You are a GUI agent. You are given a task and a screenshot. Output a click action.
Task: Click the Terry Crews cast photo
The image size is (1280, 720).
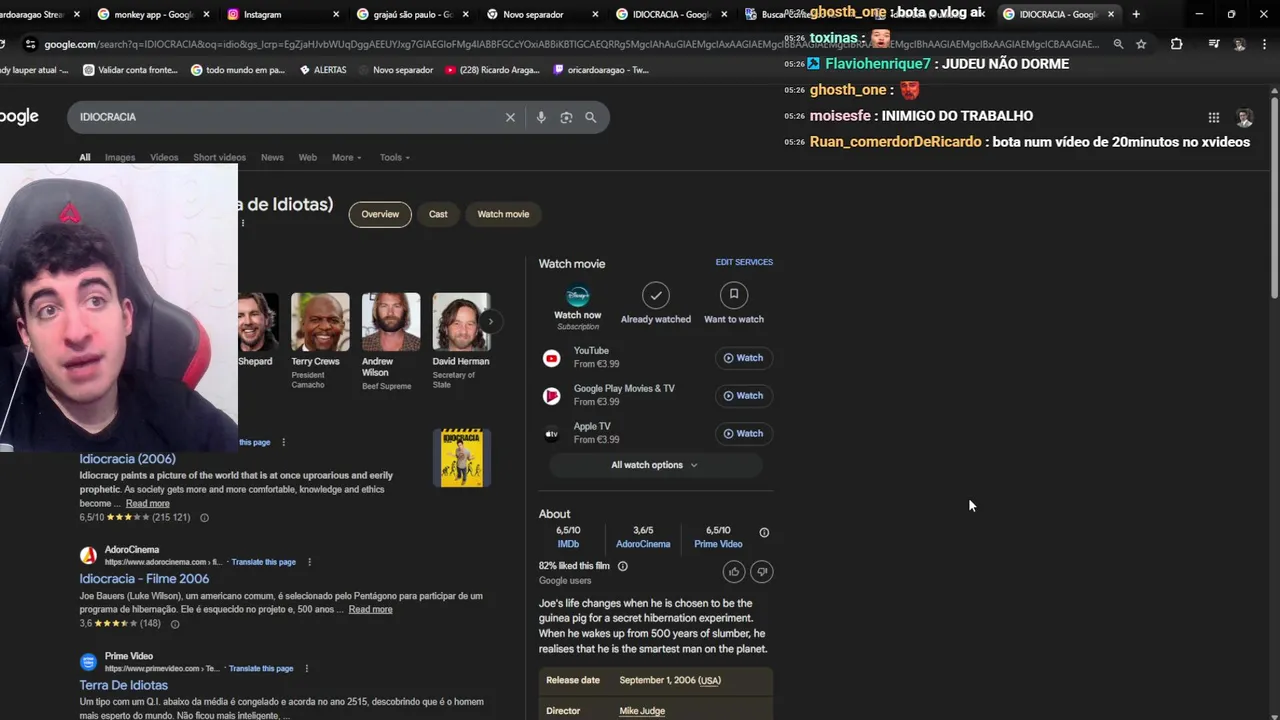click(320, 321)
